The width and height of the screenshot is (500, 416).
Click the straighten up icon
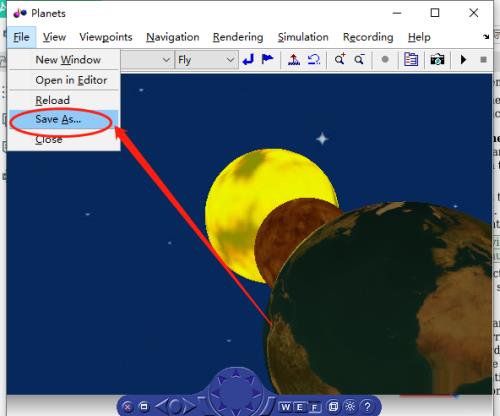coord(294,60)
